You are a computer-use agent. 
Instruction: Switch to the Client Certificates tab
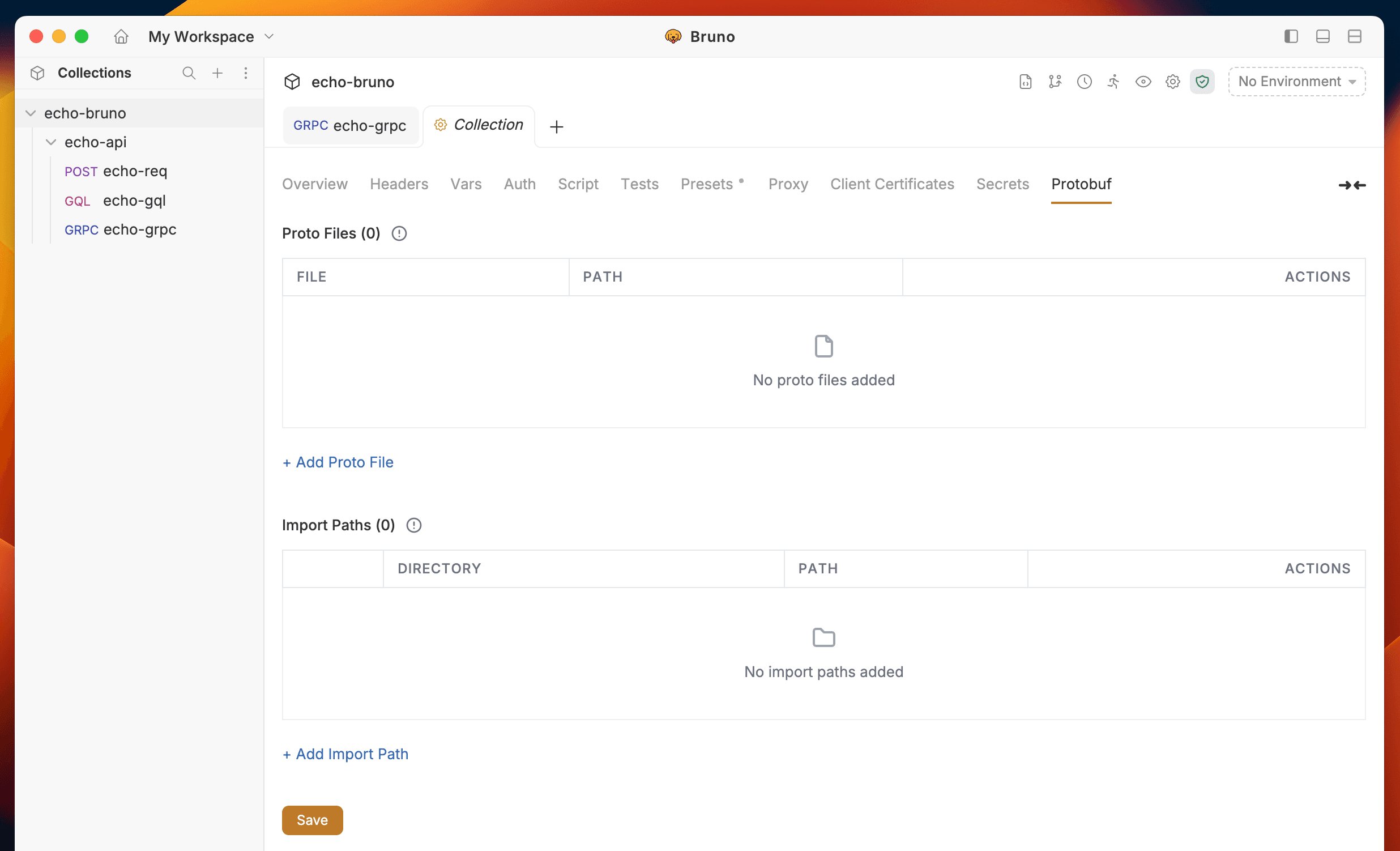point(892,184)
